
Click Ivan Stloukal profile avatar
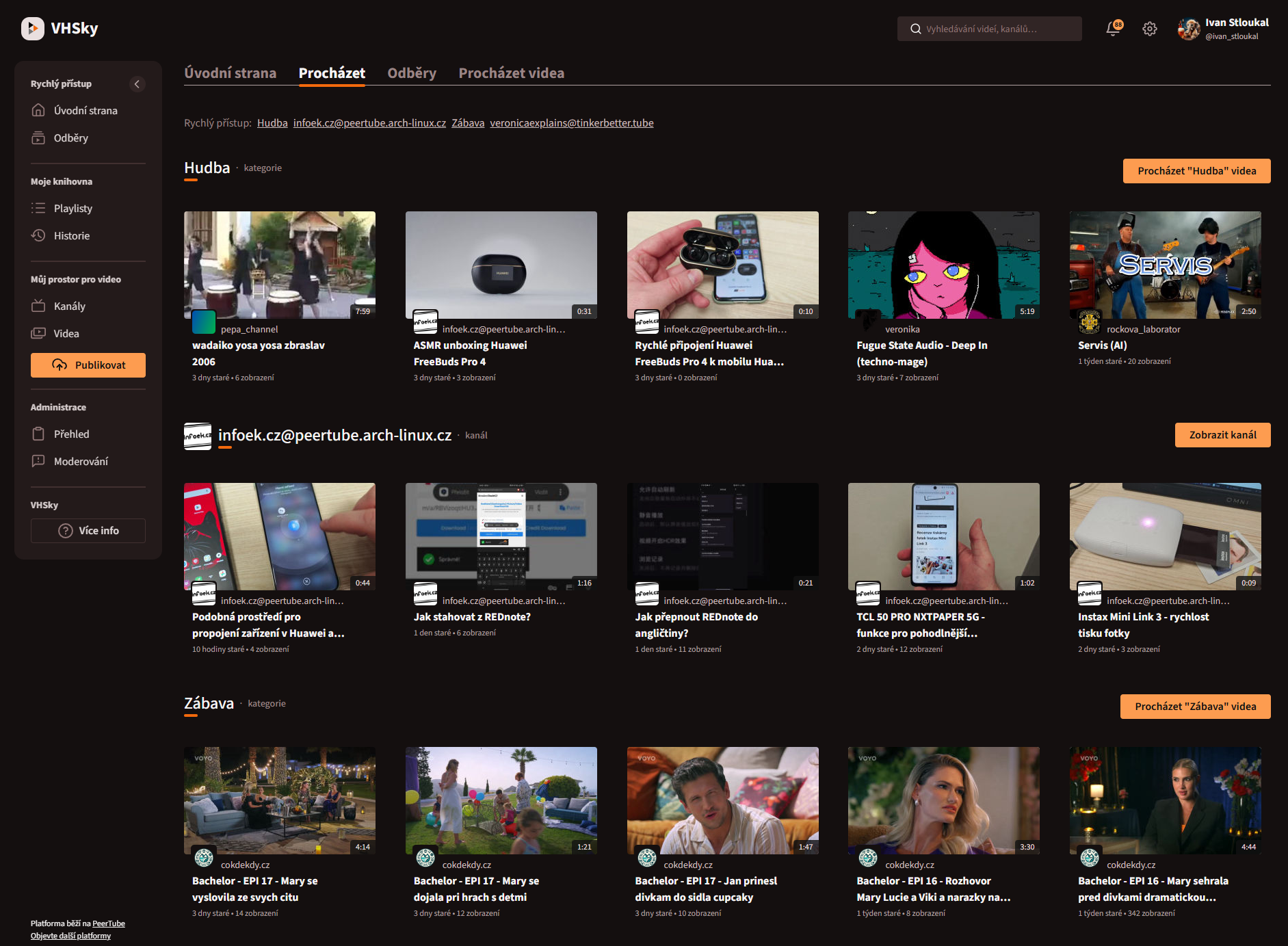1189,29
